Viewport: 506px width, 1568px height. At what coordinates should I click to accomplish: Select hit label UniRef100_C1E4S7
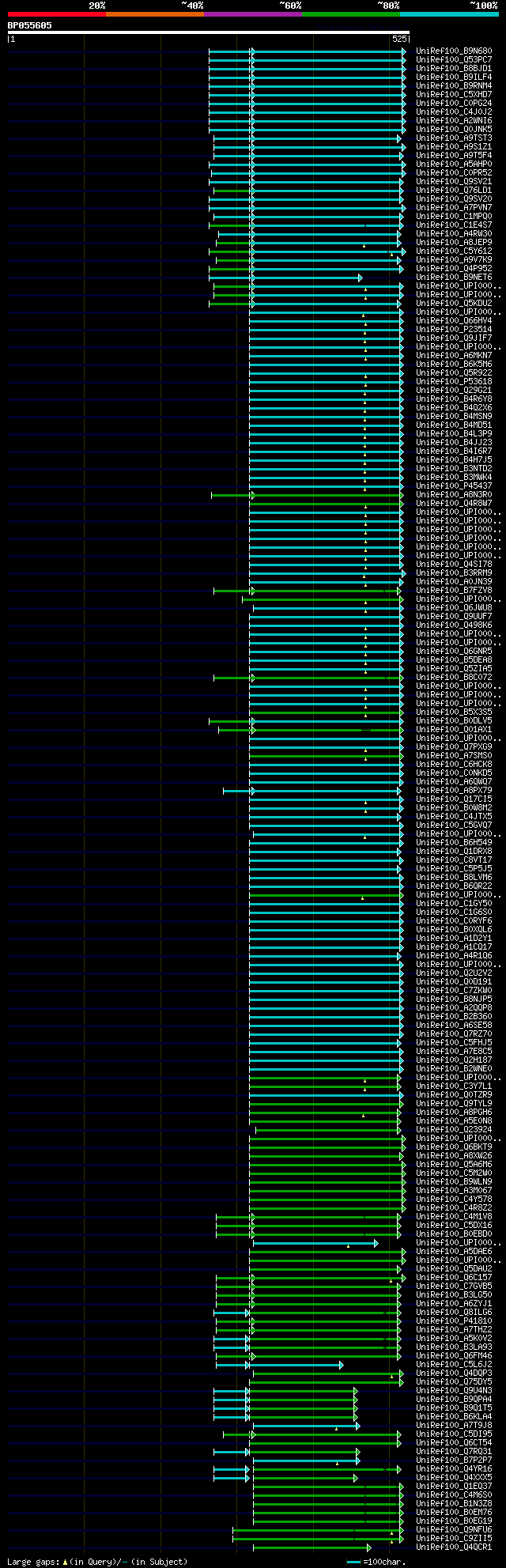click(454, 225)
